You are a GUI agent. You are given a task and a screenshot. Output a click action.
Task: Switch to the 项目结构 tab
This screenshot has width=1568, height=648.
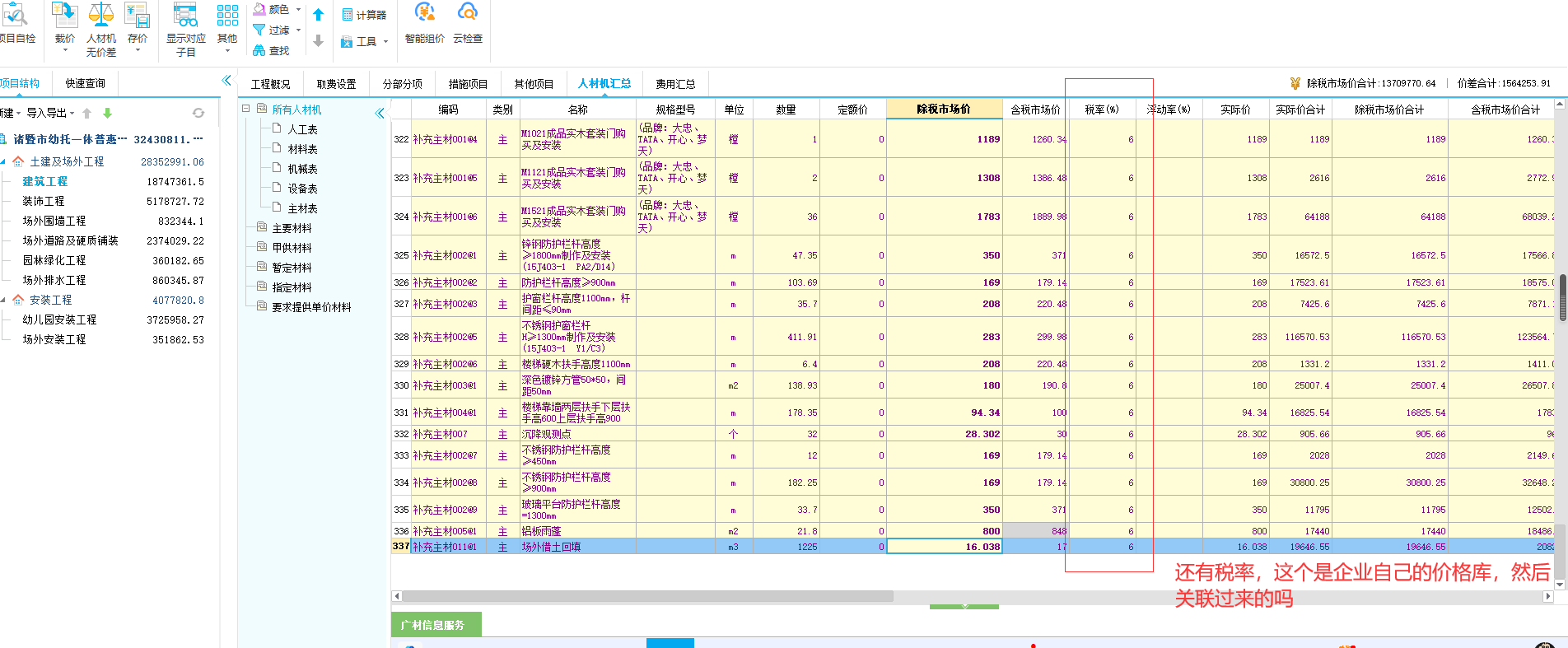pos(20,83)
